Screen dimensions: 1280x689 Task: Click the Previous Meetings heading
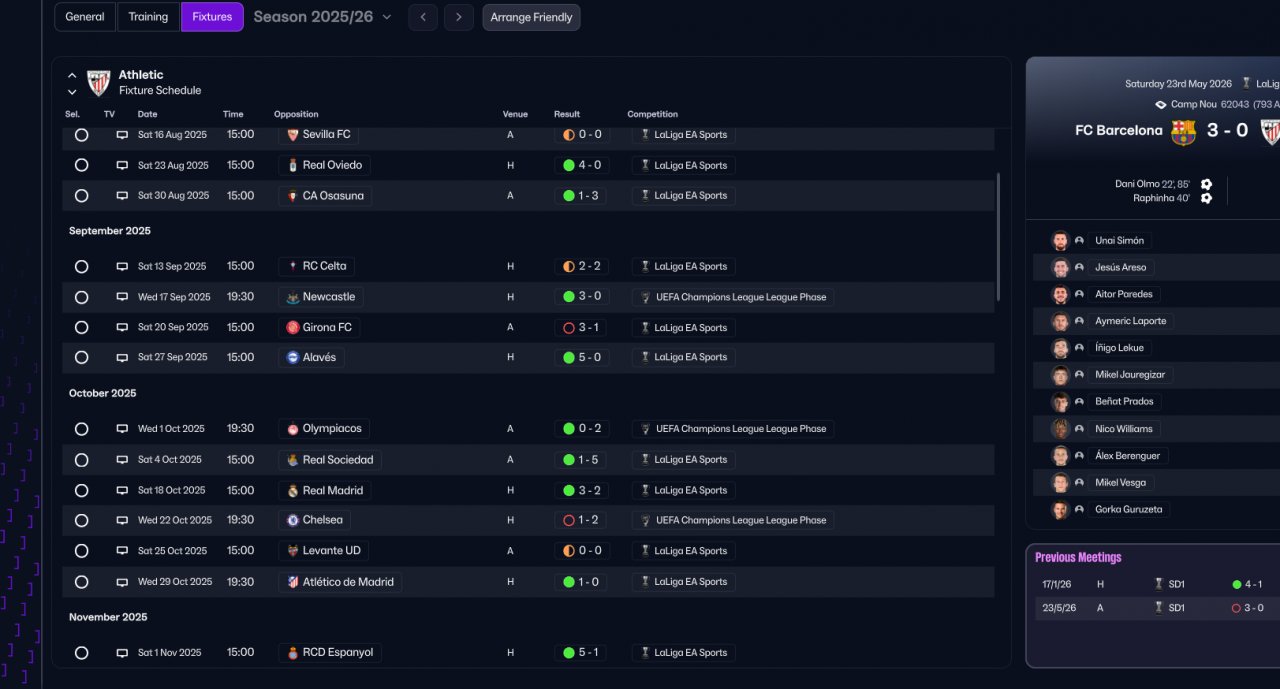click(x=1078, y=558)
